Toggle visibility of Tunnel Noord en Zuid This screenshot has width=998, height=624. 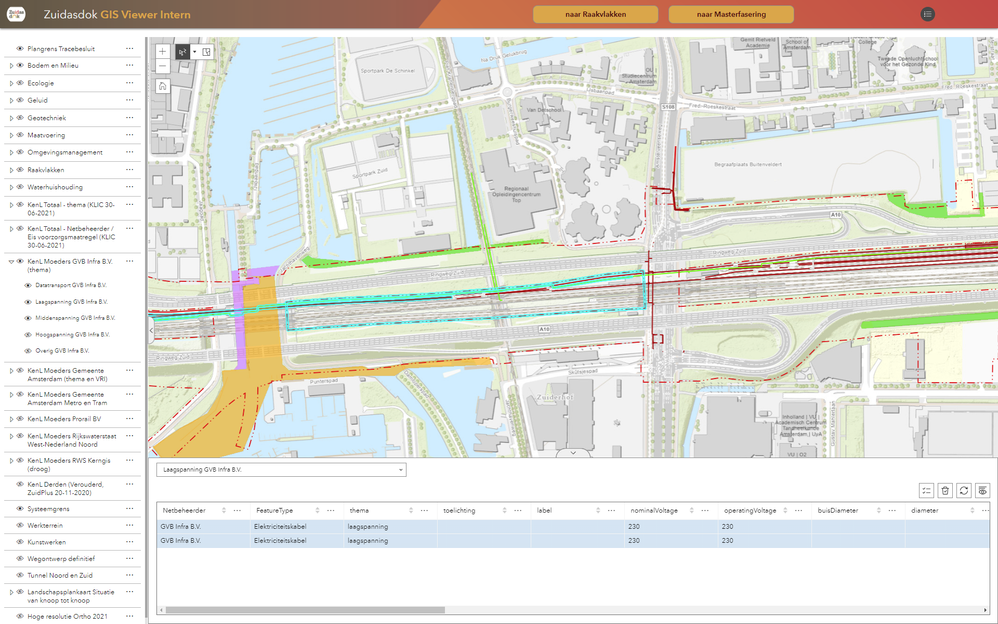[x=20, y=575]
